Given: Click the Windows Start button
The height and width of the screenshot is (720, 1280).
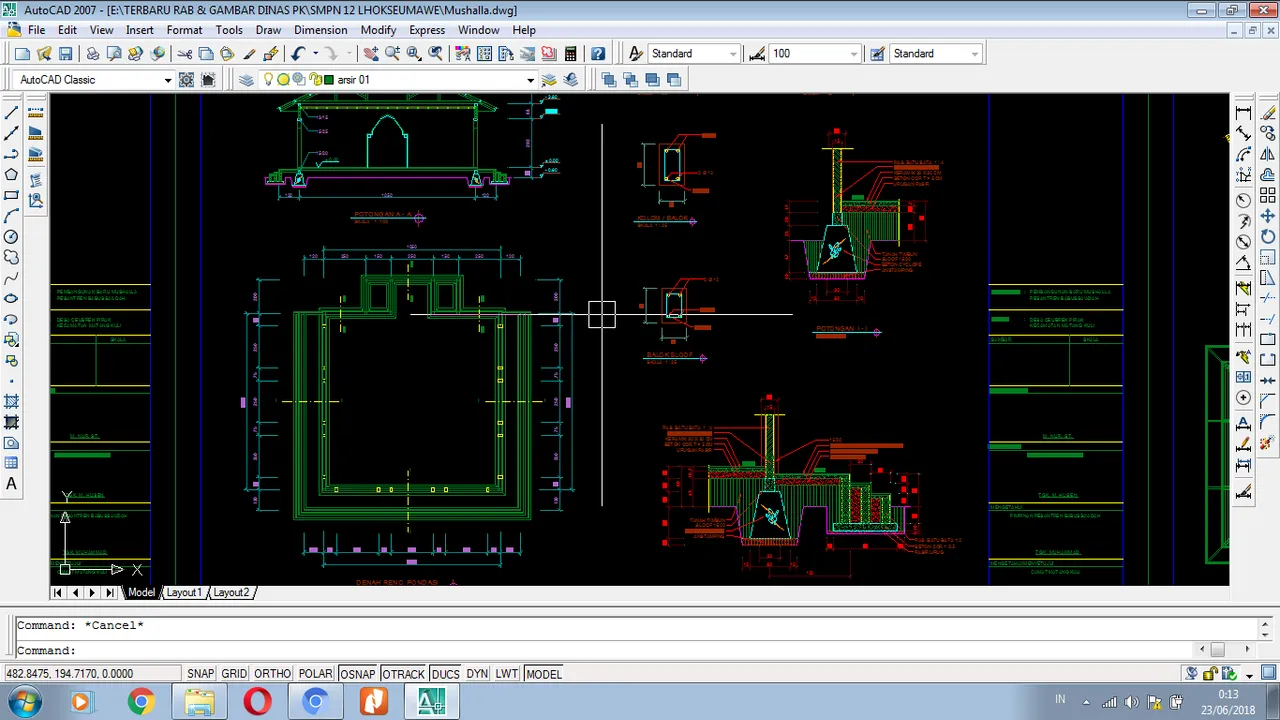Looking at the screenshot, I should (x=24, y=702).
